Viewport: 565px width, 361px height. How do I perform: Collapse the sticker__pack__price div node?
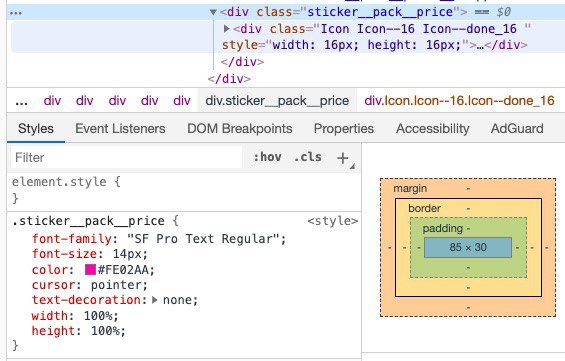coord(213,13)
